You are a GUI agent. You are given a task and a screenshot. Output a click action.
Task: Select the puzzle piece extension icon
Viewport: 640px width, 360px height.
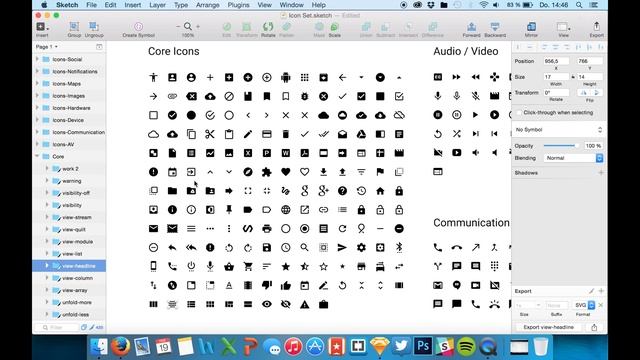(x=267, y=172)
